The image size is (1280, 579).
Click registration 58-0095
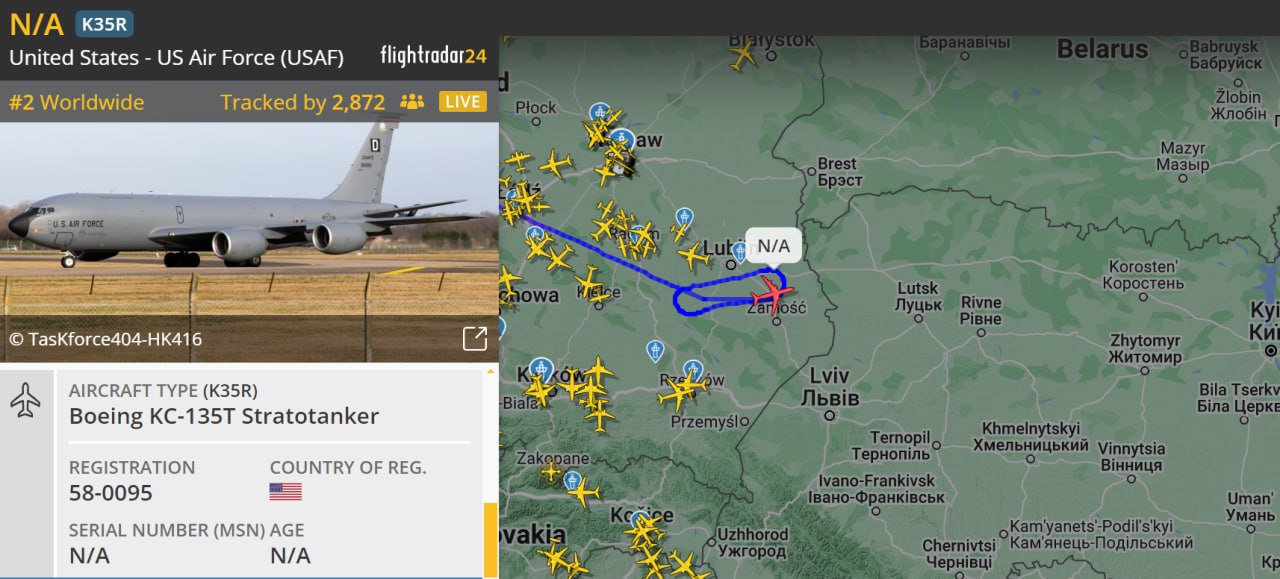pos(111,493)
